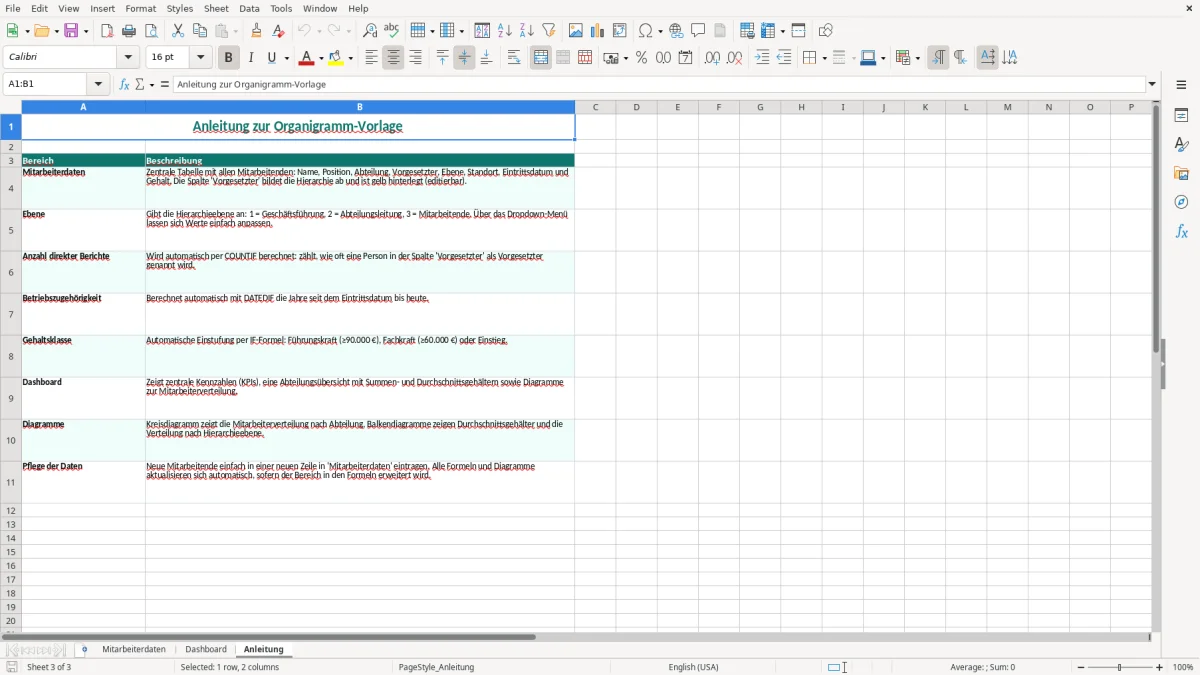This screenshot has height=675, width=1200.
Task: Open the Tools menu
Action: click(x=281, y=8)
